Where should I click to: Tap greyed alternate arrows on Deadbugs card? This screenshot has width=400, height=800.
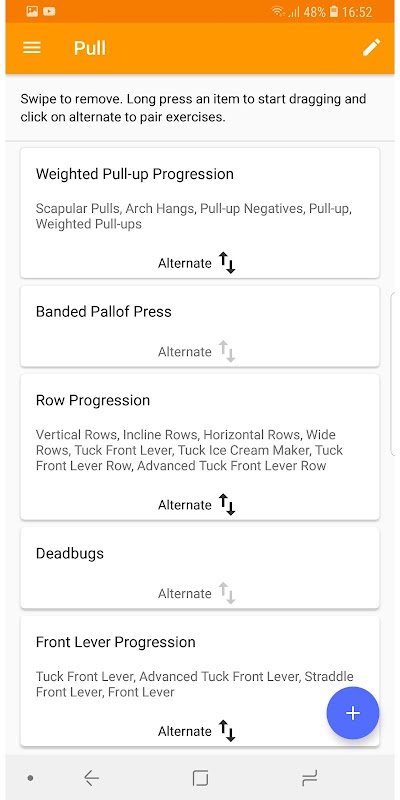pyautogui.click(x=227, y=593)
